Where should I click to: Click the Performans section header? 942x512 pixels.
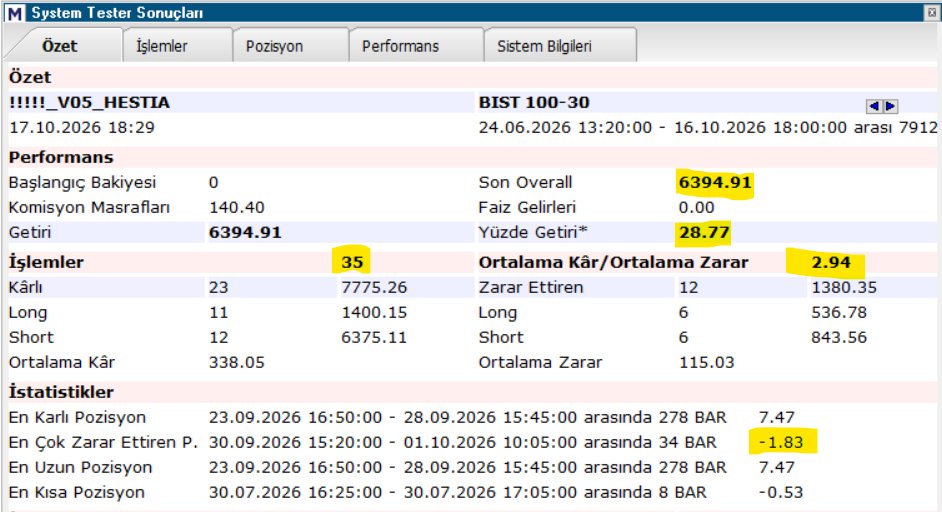[61, 157]
